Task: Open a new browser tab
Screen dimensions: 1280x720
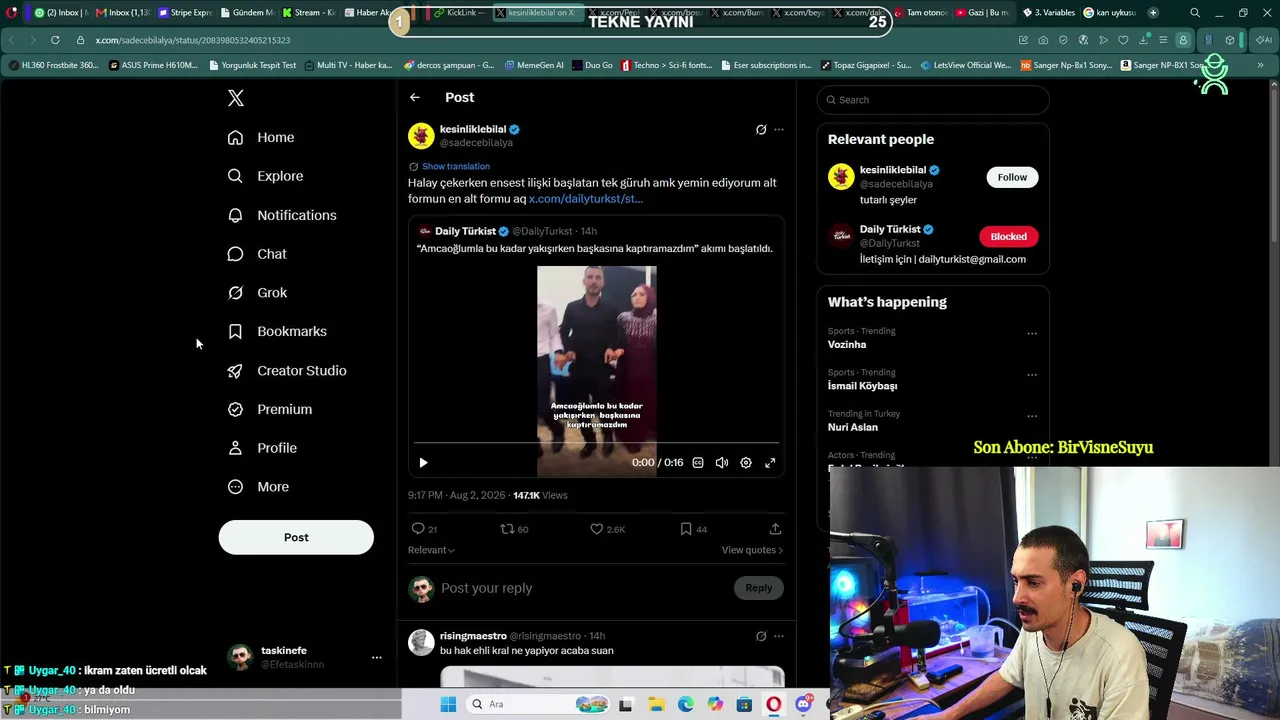Action: [x=1153, y=13]
